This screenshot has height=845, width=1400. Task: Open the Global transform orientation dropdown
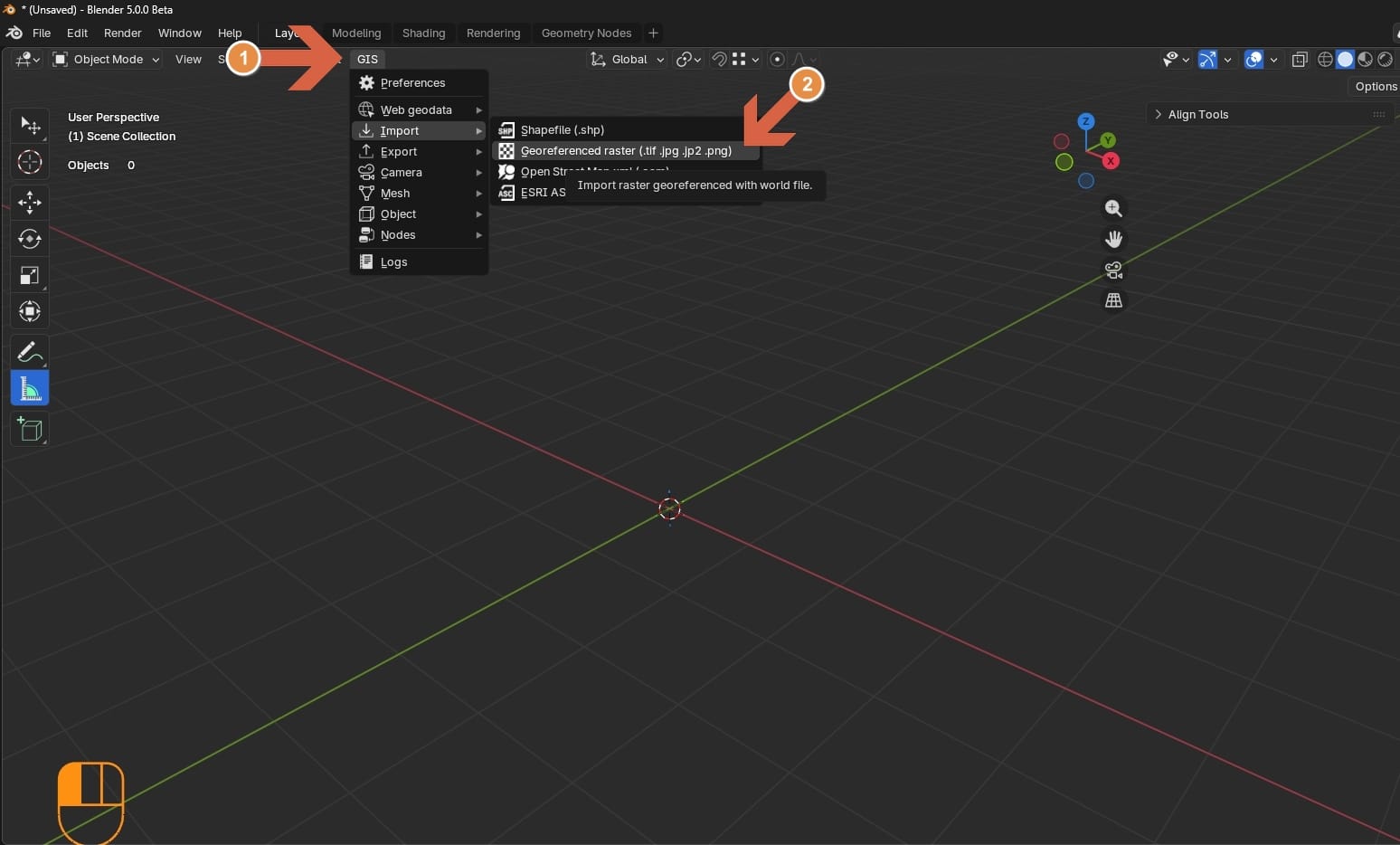[x=627, y=59]
